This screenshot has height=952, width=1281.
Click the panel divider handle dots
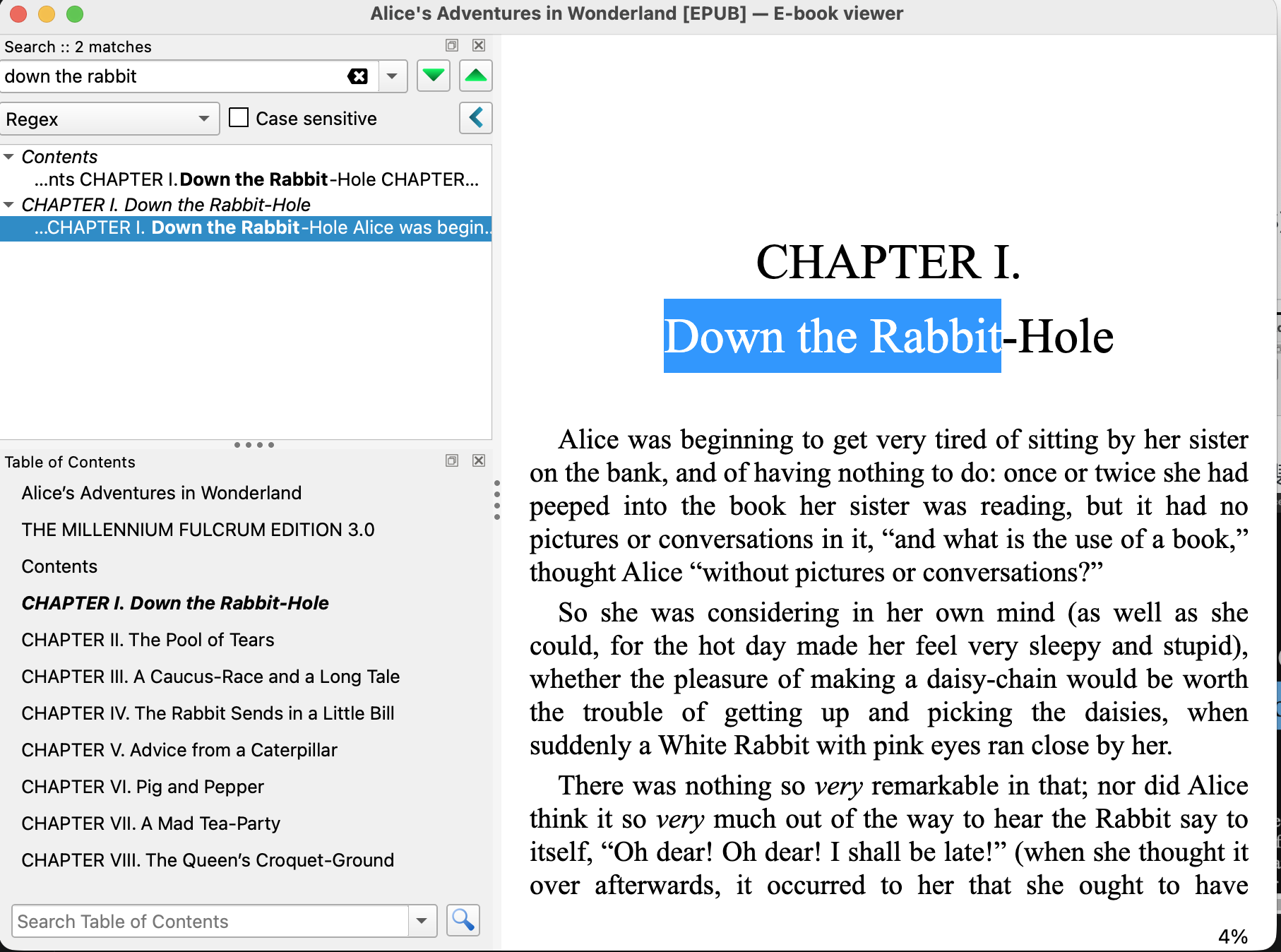point(254,445)
